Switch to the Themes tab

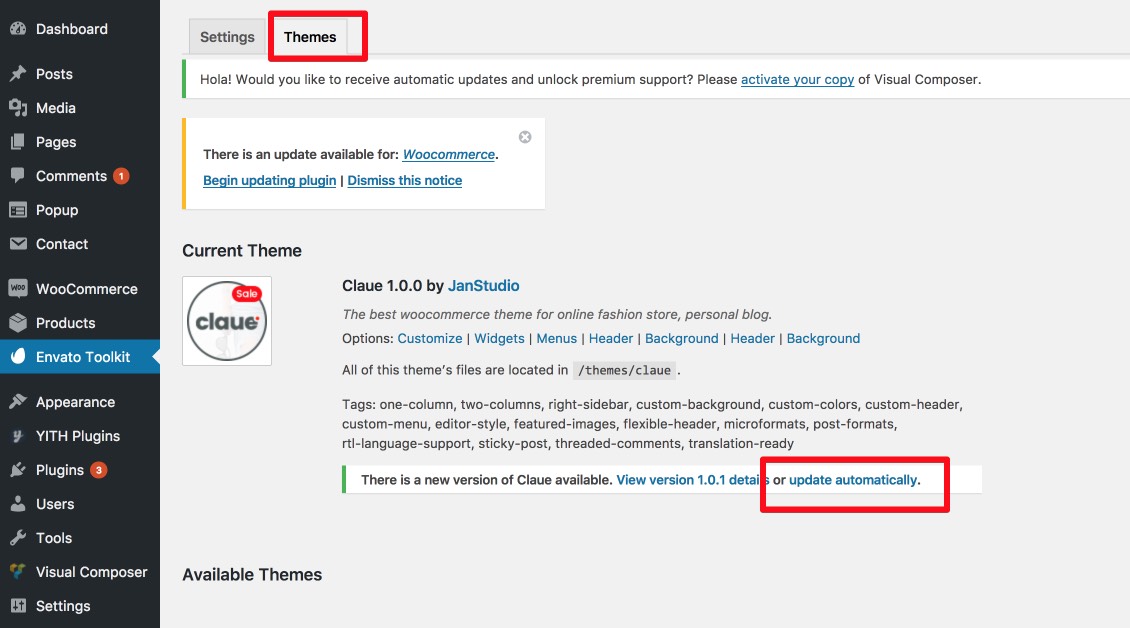coord(310,37)
